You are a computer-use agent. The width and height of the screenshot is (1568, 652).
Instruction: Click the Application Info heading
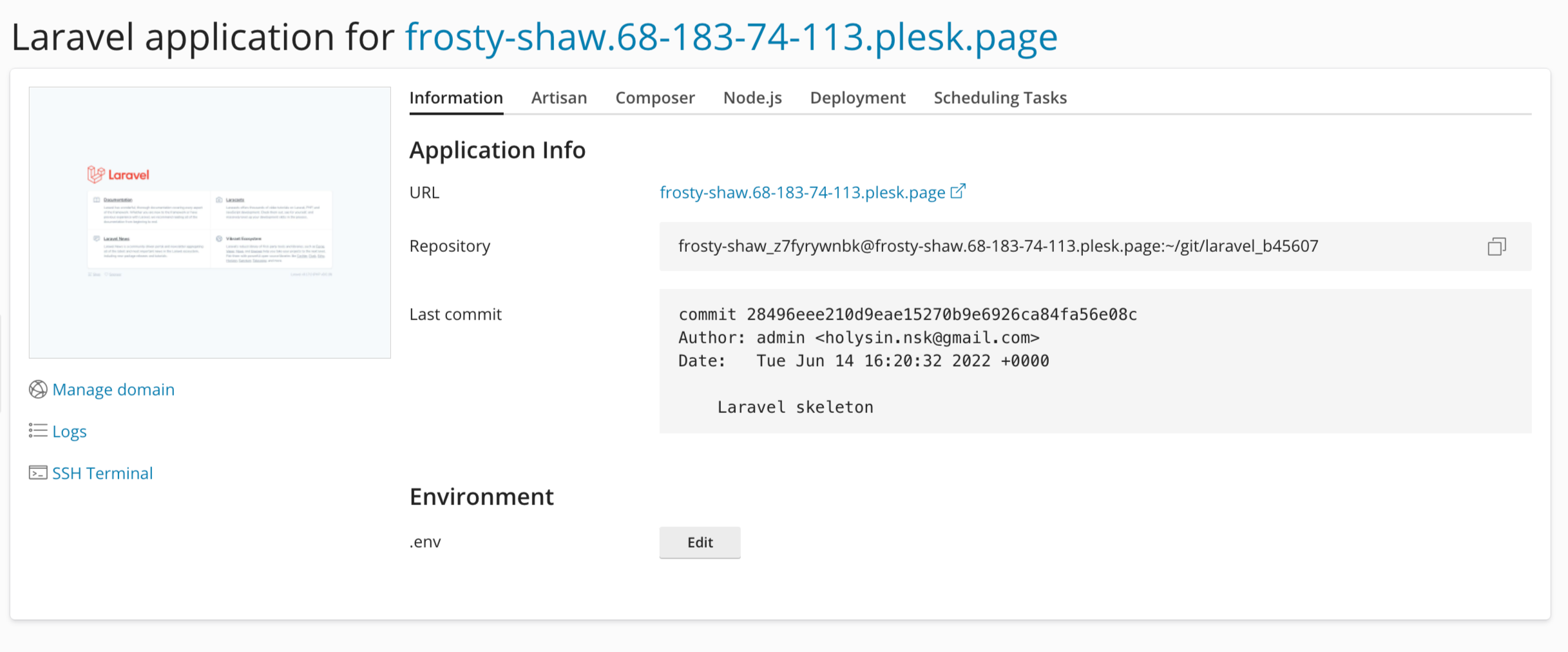(497, 150)
